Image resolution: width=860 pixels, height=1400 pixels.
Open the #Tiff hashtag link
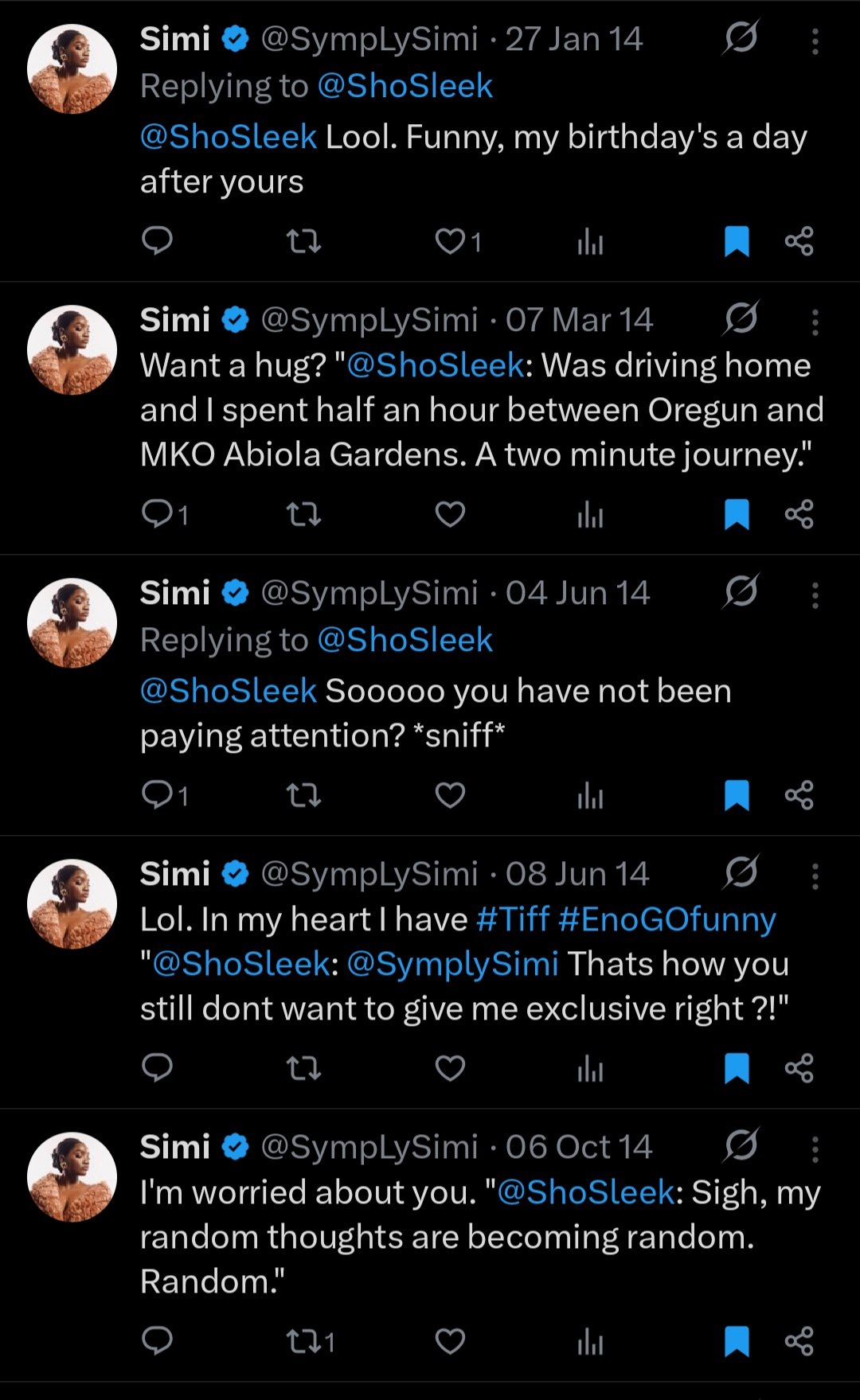[x=513, y=919]
